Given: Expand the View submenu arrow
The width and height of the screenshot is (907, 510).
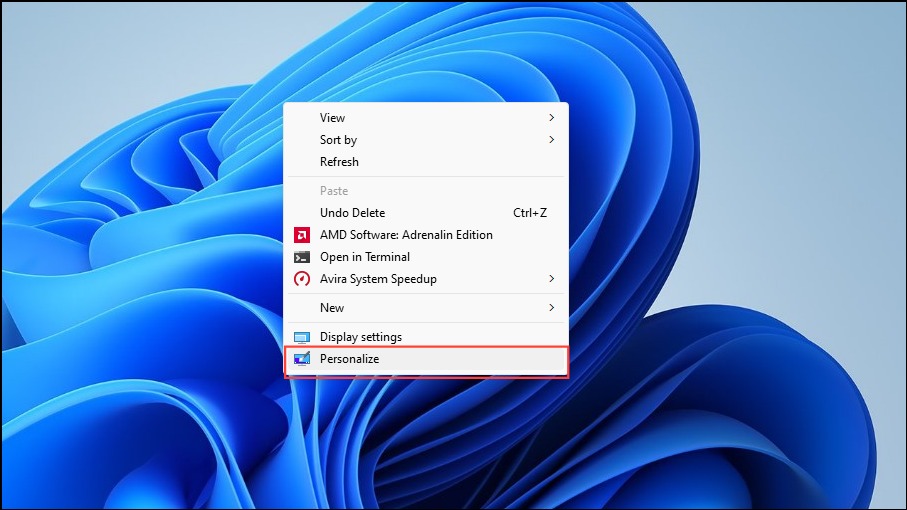Looking at the screenshot, I should pos(551,117).
